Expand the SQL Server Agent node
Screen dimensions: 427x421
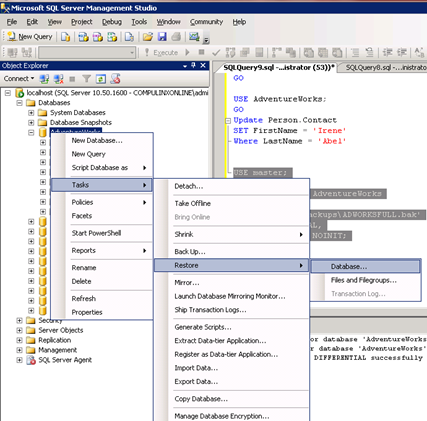click(19, 360)
